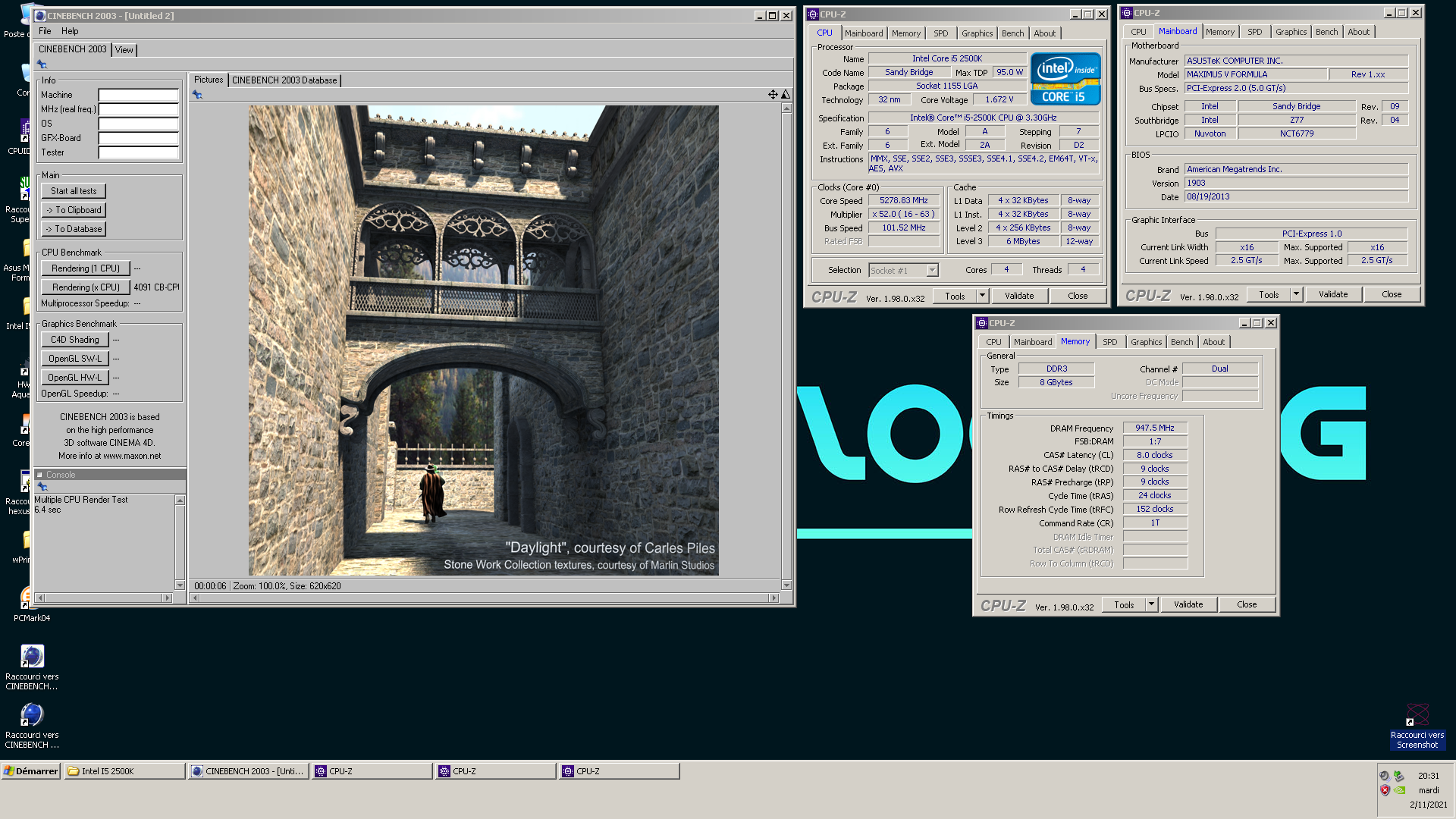Click the To Database button
Image resolution: width=1456 pixels, height=819 pixels.
pyautogui.click(x=74, y=229)
